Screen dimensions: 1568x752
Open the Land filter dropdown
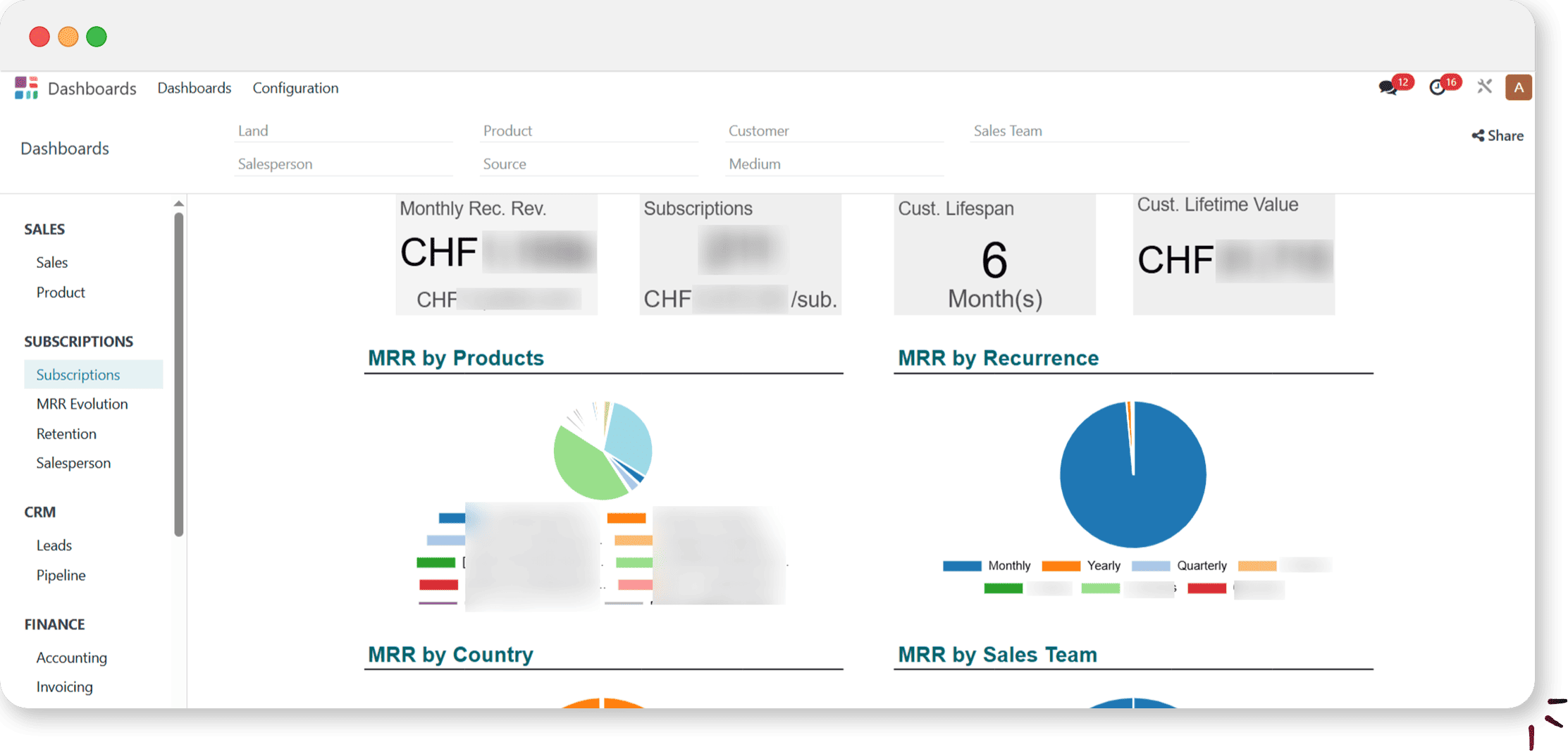point(342,131)
